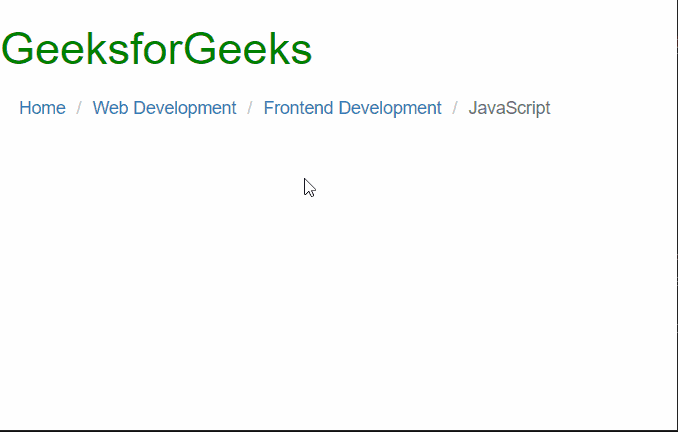Return to the Web Development level
The image size is (678, 432).
pos(164,108)
